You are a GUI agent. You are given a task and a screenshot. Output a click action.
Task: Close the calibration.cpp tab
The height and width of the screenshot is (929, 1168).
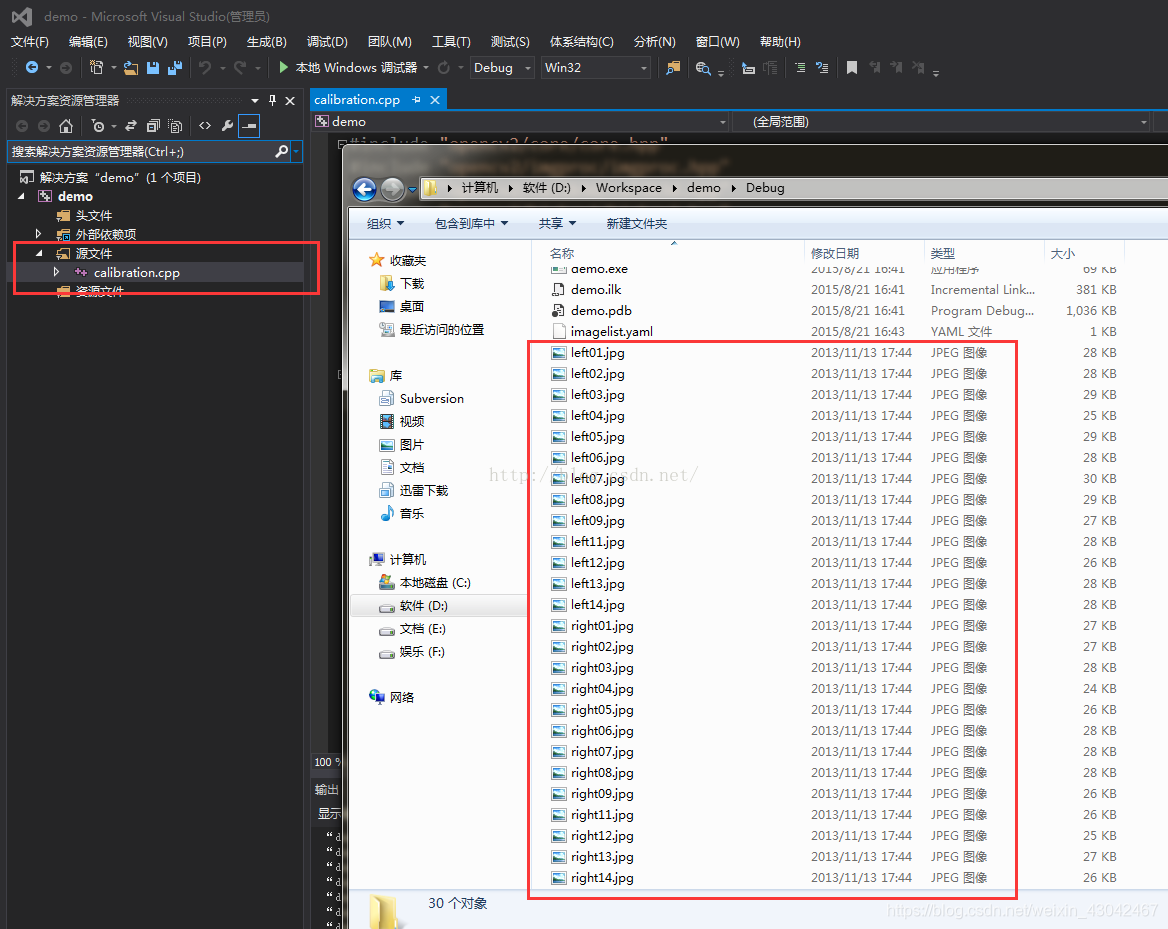click(434, 100)
